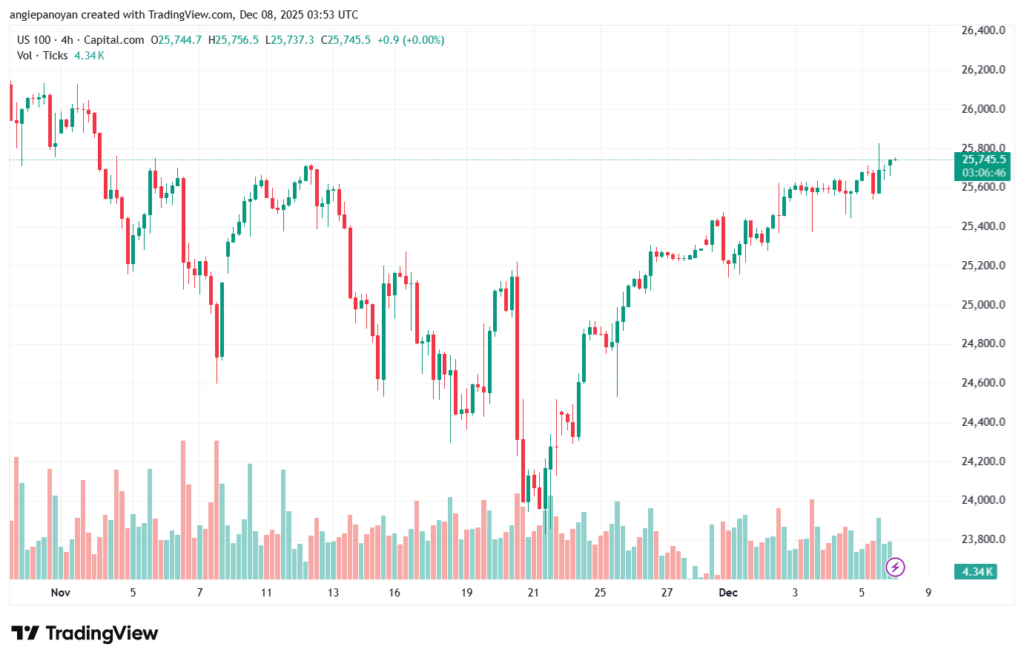1024x661 pixels.
Task: Click the purple lightning bolt icon
Action: point(896,567)
